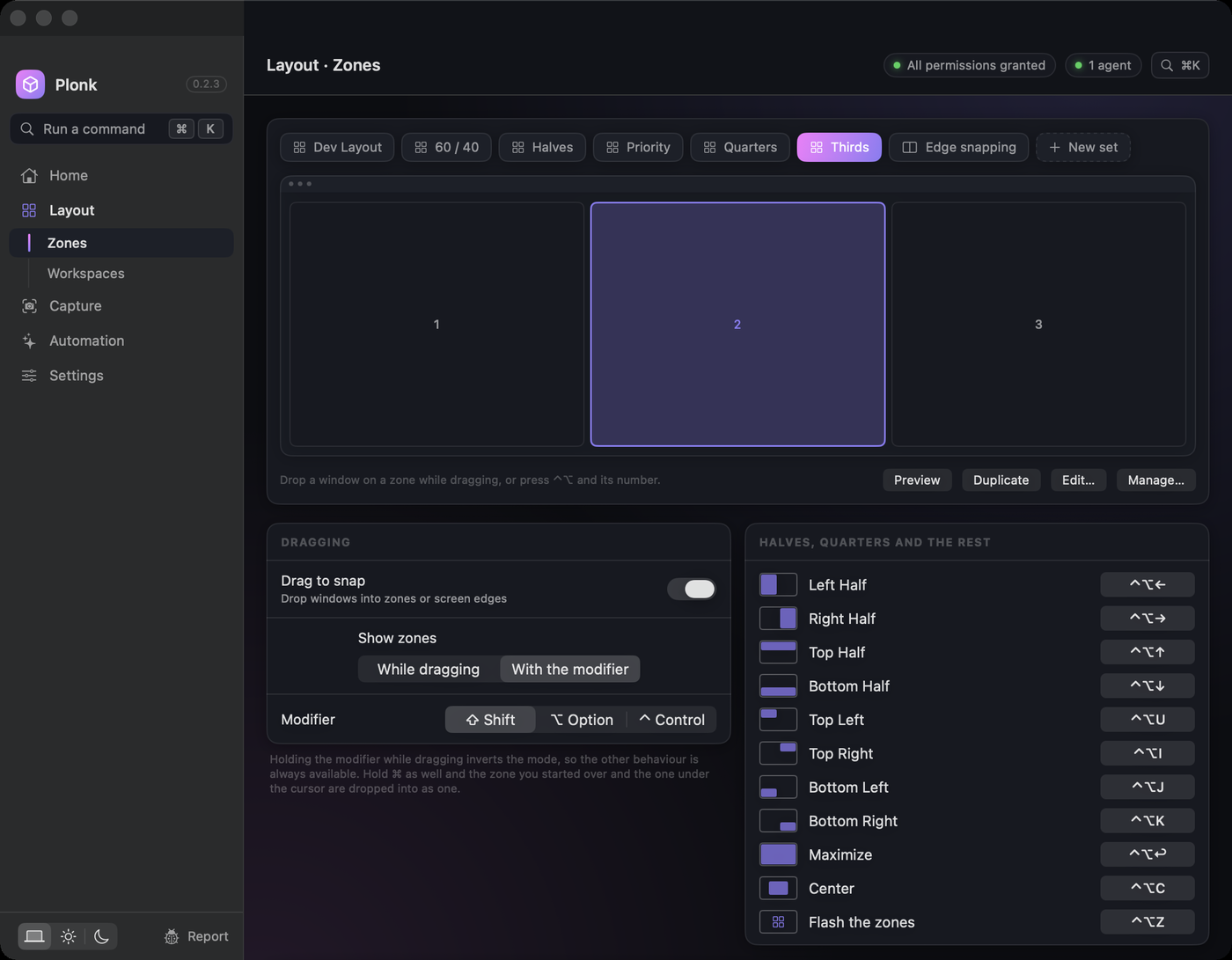The width and height of the screenshot is (1232, 960).
Task: Click the Run a command search field
Action: pyautogui.click(x=121, y=128)
